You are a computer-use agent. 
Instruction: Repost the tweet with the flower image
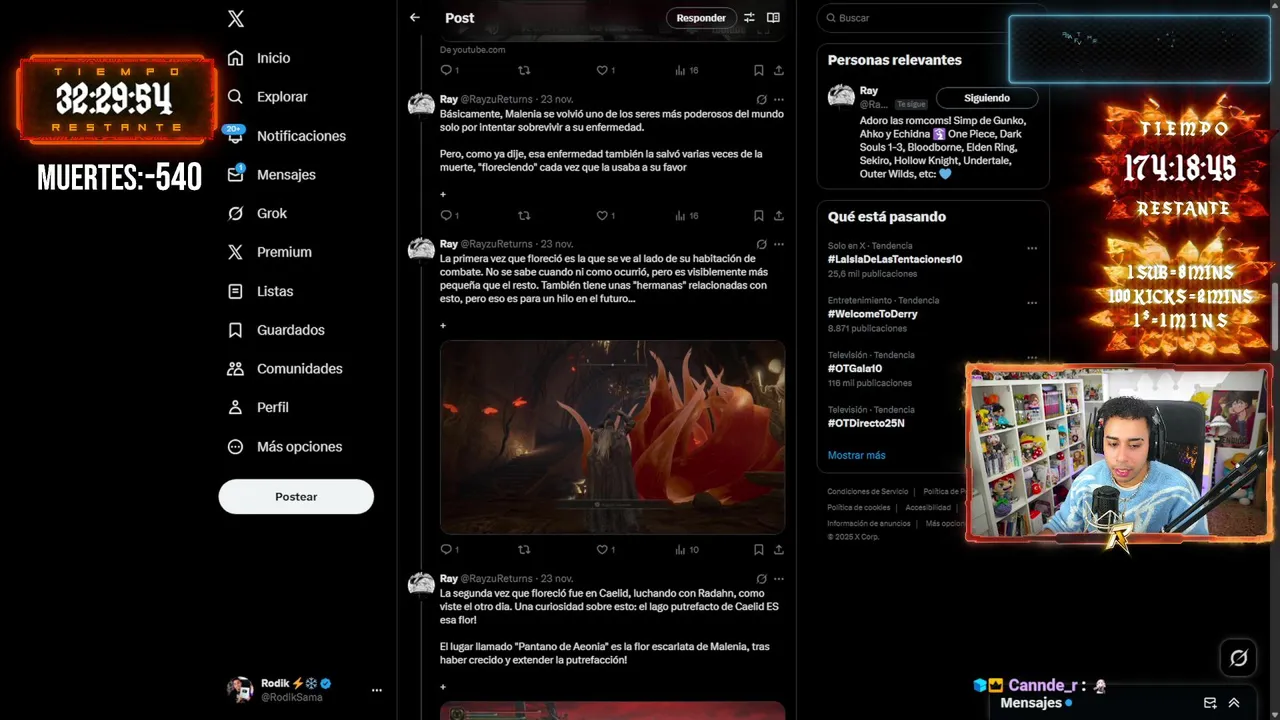pos(524,549)
